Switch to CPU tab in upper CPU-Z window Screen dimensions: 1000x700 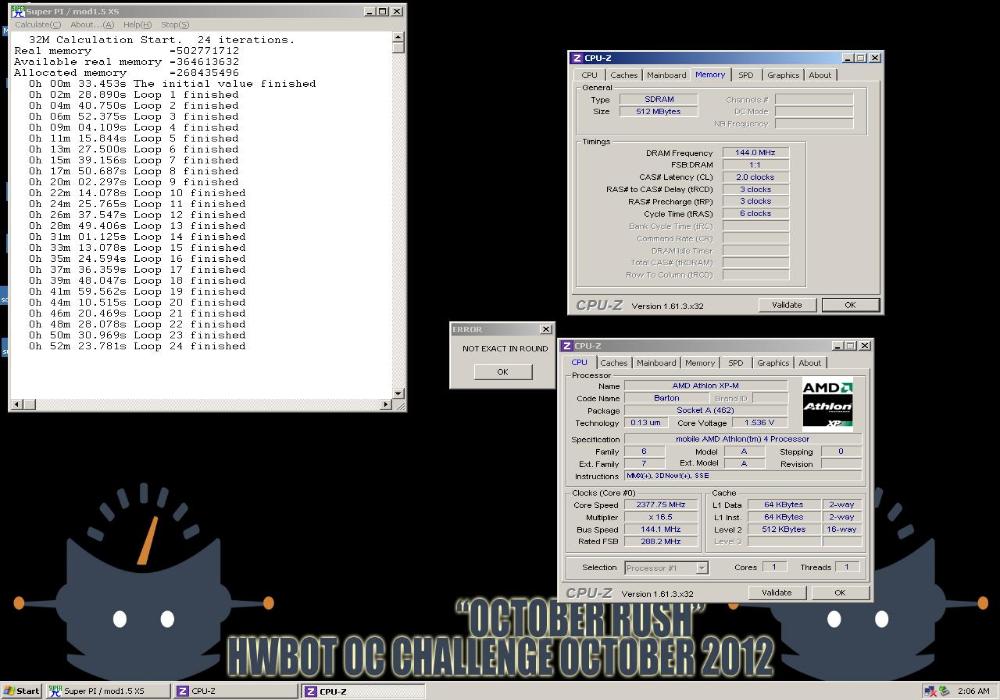[x=589, y=75]
